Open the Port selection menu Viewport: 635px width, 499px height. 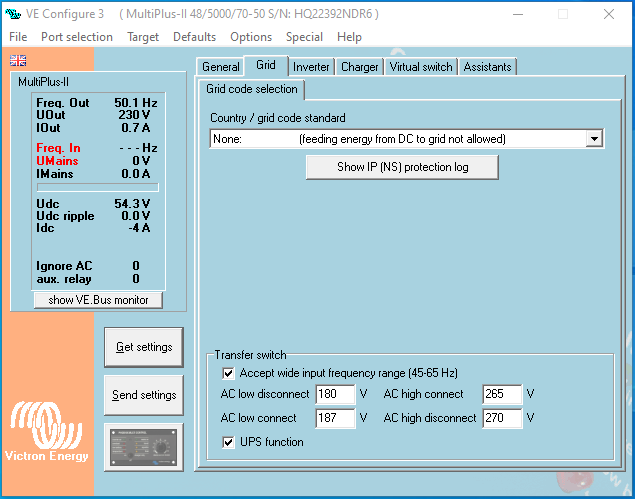pyautogui.click(x=77, y=37)
